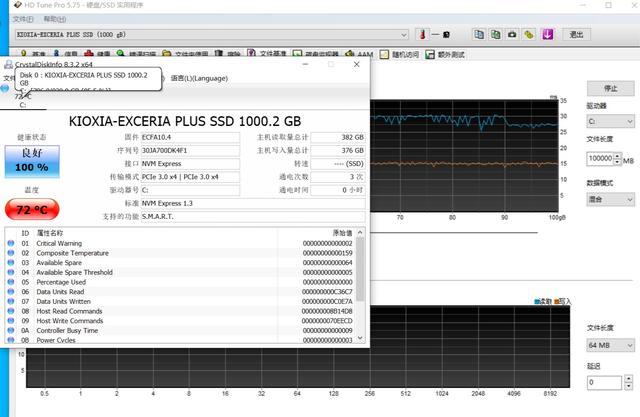The image size is (640, 417).
Task: Click the thermometer temperature icon in toolbar
Action: coord(423,34)
